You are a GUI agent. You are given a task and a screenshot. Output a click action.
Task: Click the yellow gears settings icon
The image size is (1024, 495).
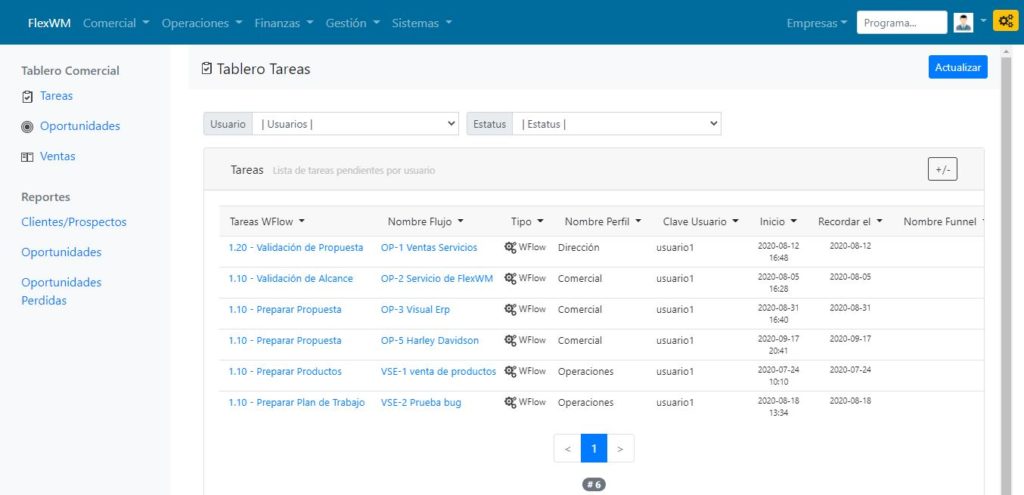coord(1005,22)
